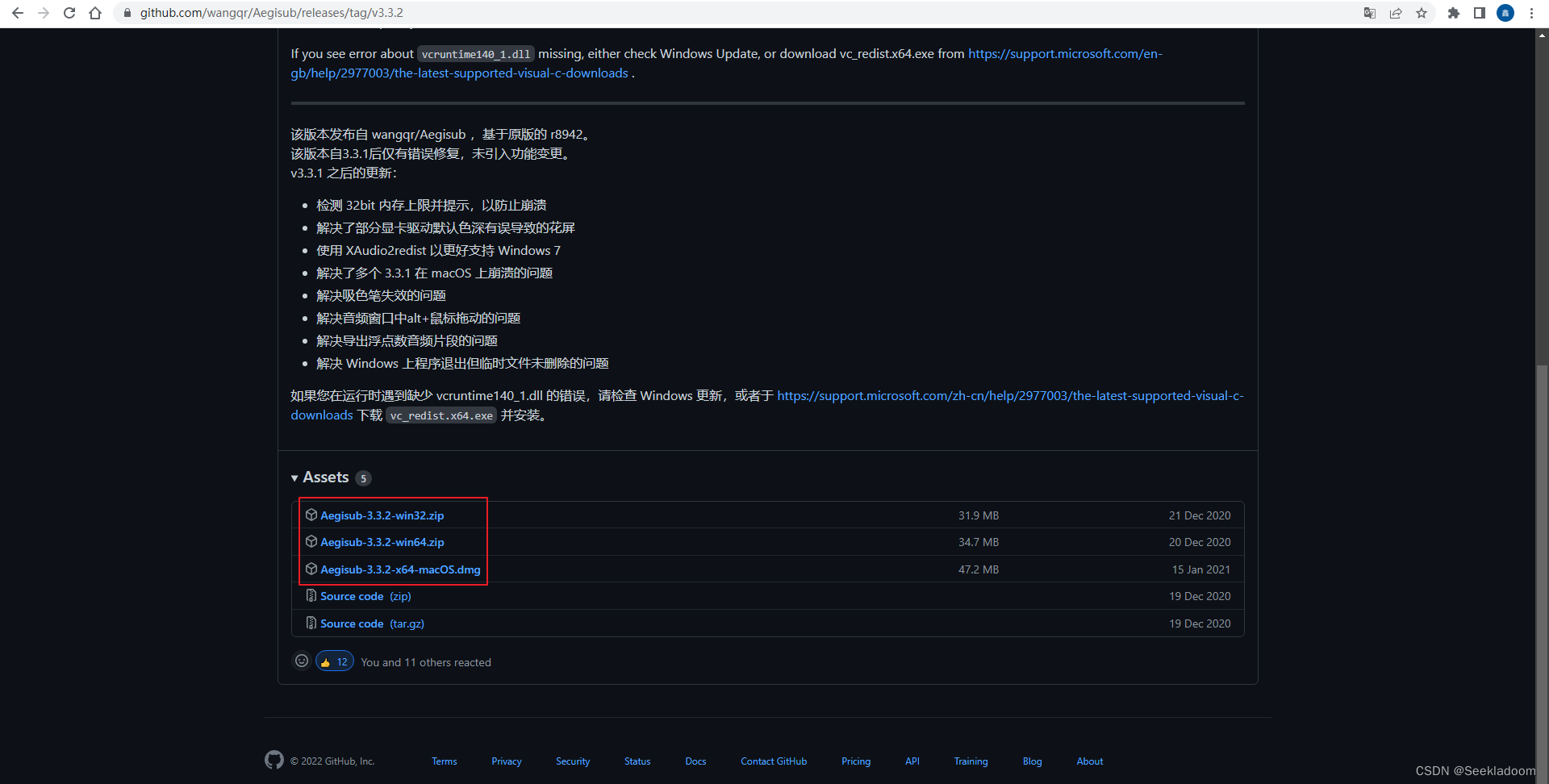Open the extensions puzzle icon
The width and height of the screenshot is (1549, 784).
click(1454, 13)
